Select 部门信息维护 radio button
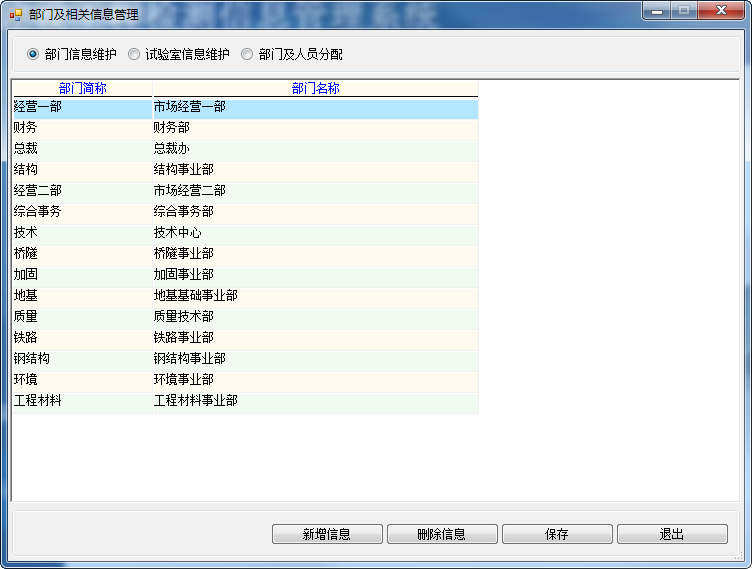Screen dimensions: 752x569 coord(34,54)
